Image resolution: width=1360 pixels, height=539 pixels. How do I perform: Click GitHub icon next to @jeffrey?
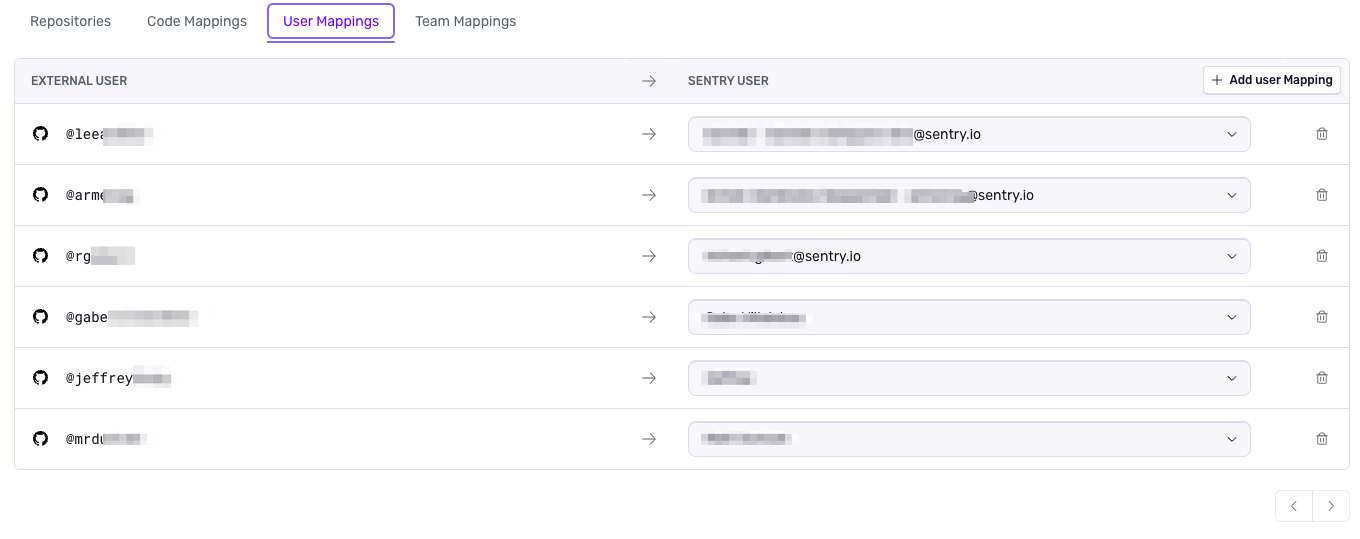(40, 378)
